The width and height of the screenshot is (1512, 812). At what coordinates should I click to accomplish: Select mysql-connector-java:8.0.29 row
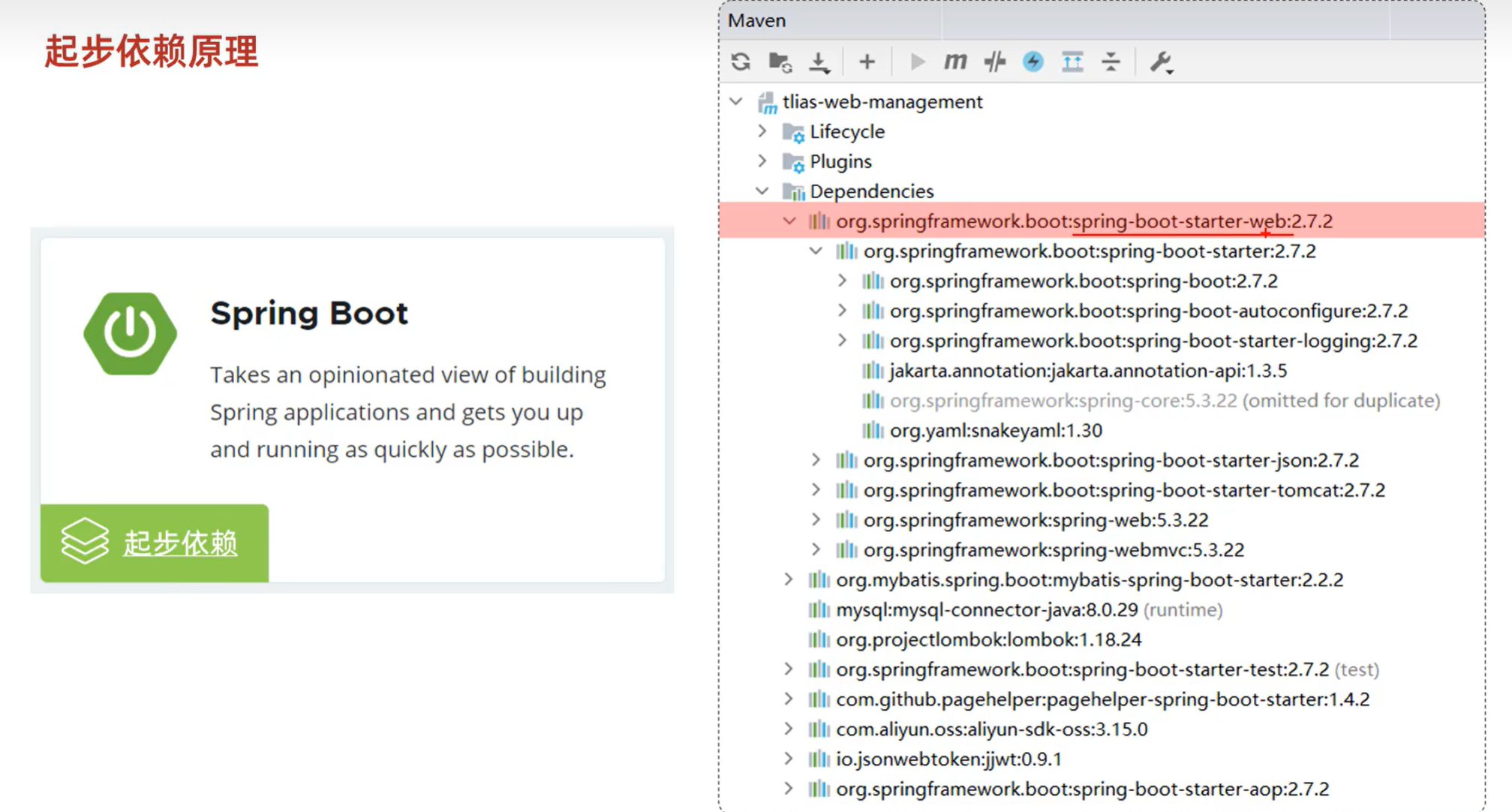tap(1102, 609)
